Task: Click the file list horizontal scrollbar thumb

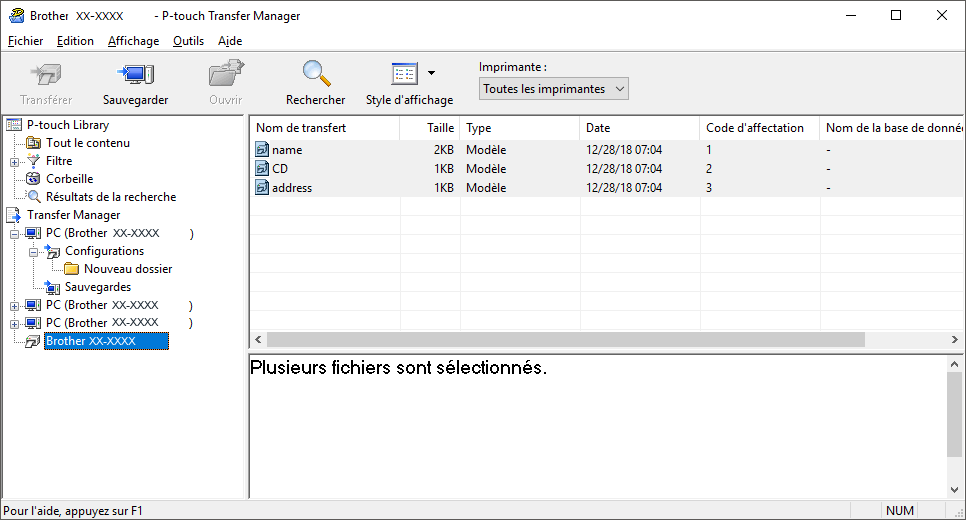Action: pyautogui.click(x=566, y=339)
